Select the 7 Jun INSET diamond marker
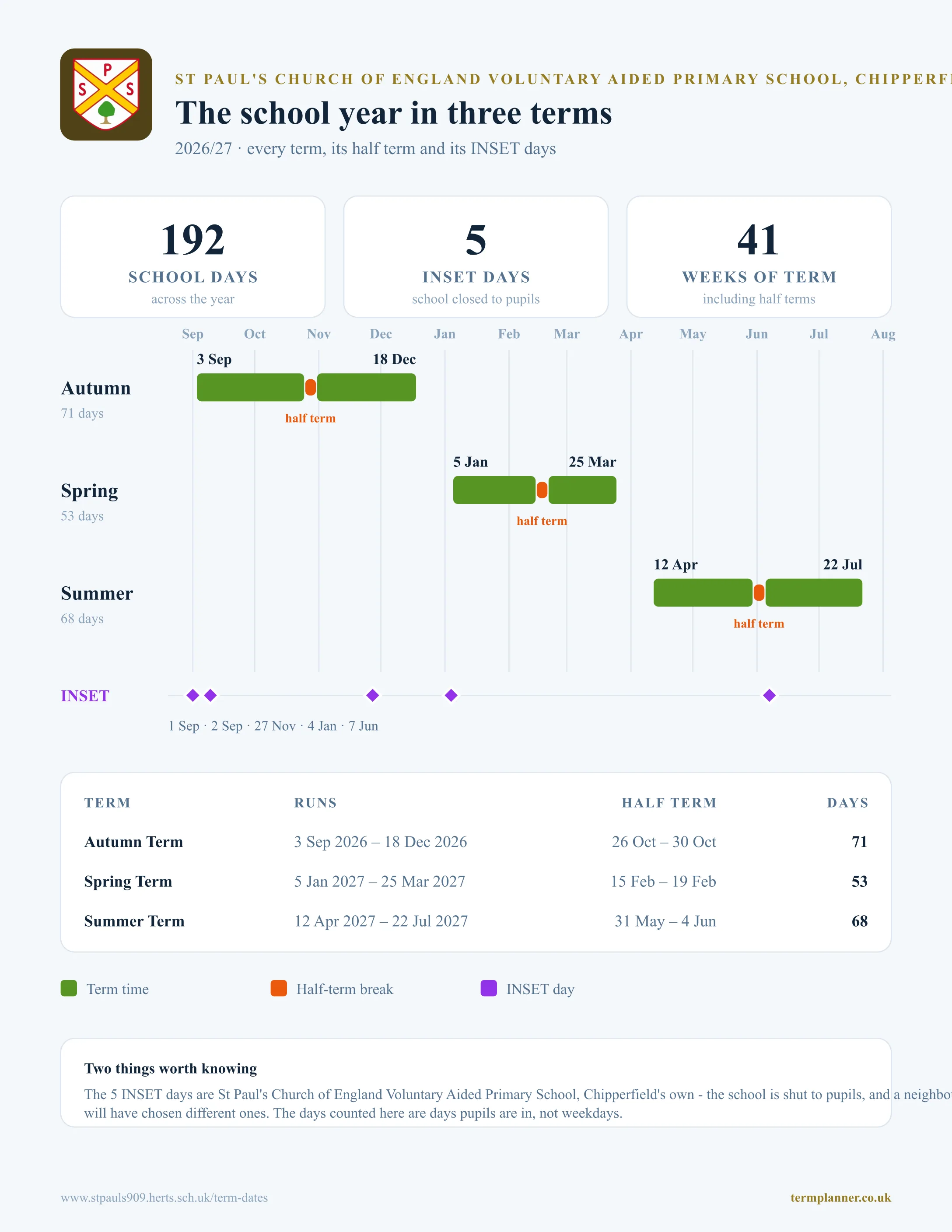Image resolution: width=952 pixels, height=1232 pixels. coord(769,695)
